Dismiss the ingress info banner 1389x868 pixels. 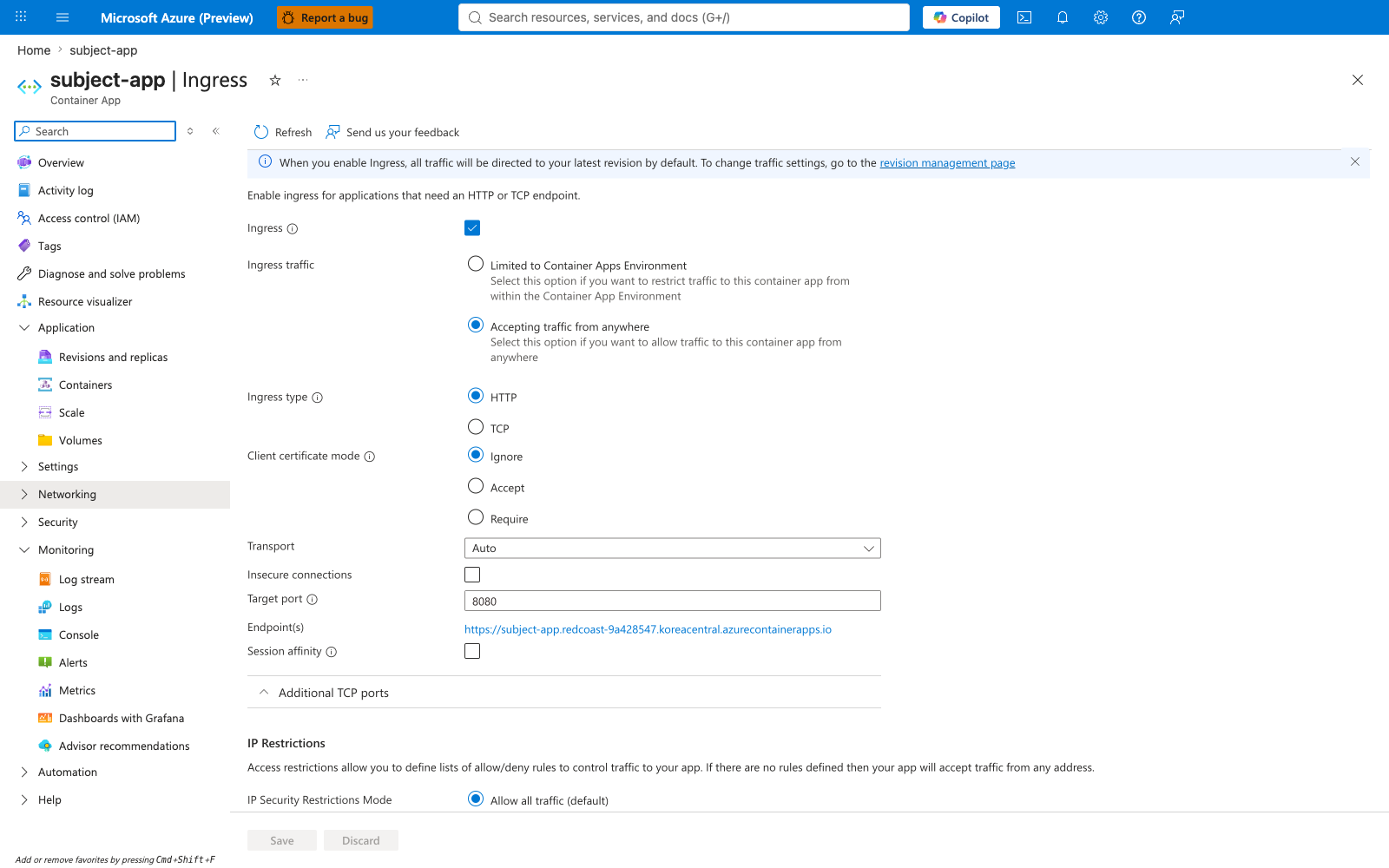pos(1355,161)
